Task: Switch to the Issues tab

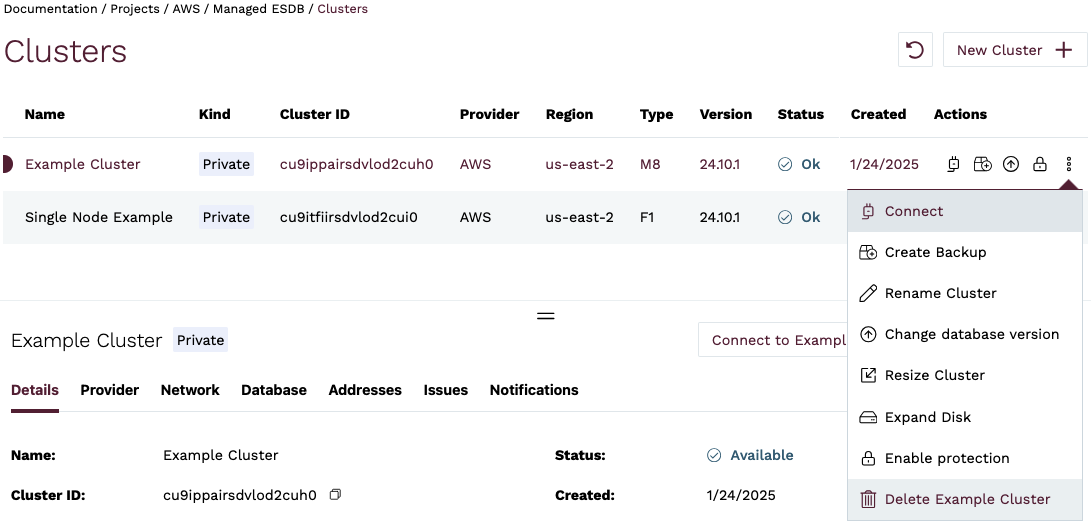Action: pyautogui.click(x=445, y=390)
